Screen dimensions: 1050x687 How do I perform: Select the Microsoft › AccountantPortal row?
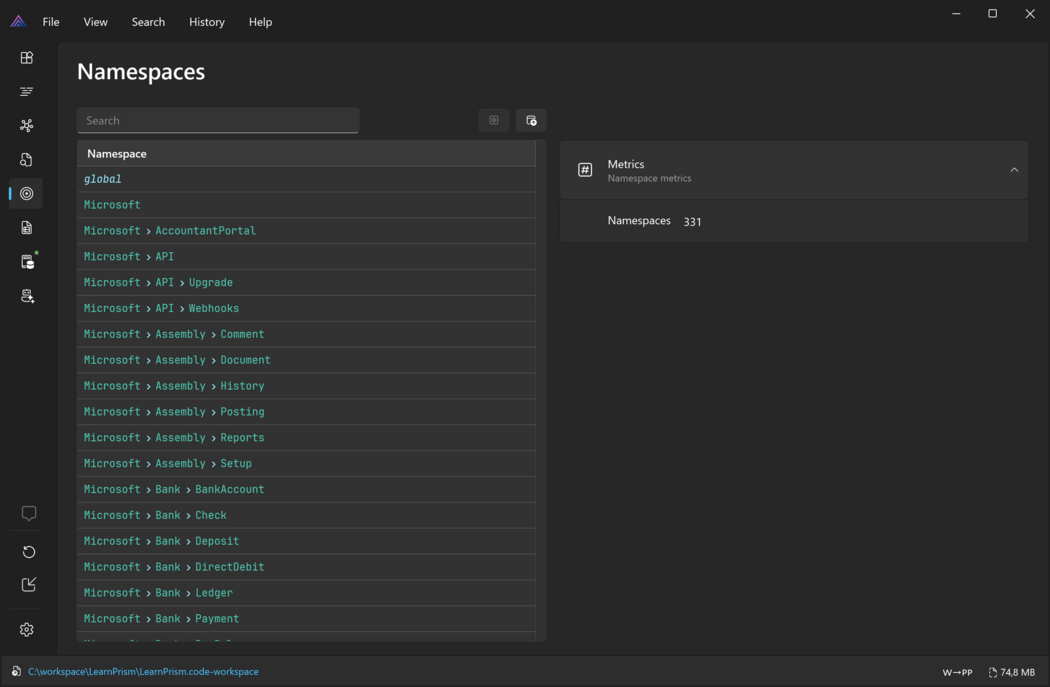[x=306, y=230]
